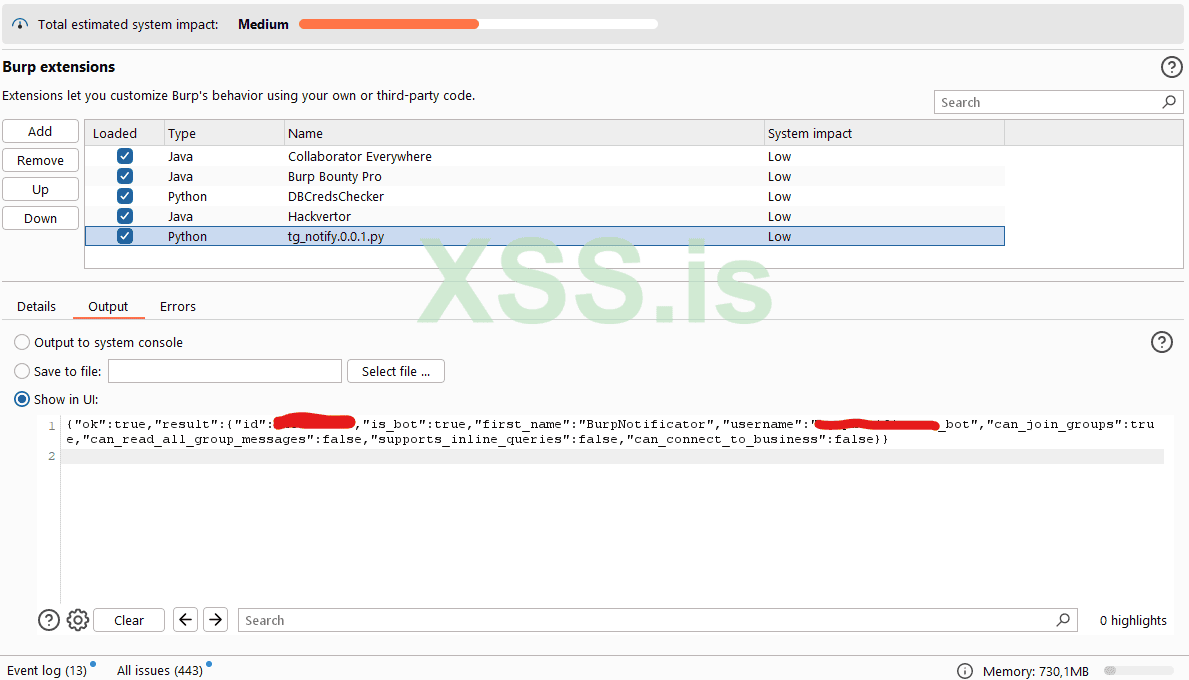Move extension Down button

(40, 218)
